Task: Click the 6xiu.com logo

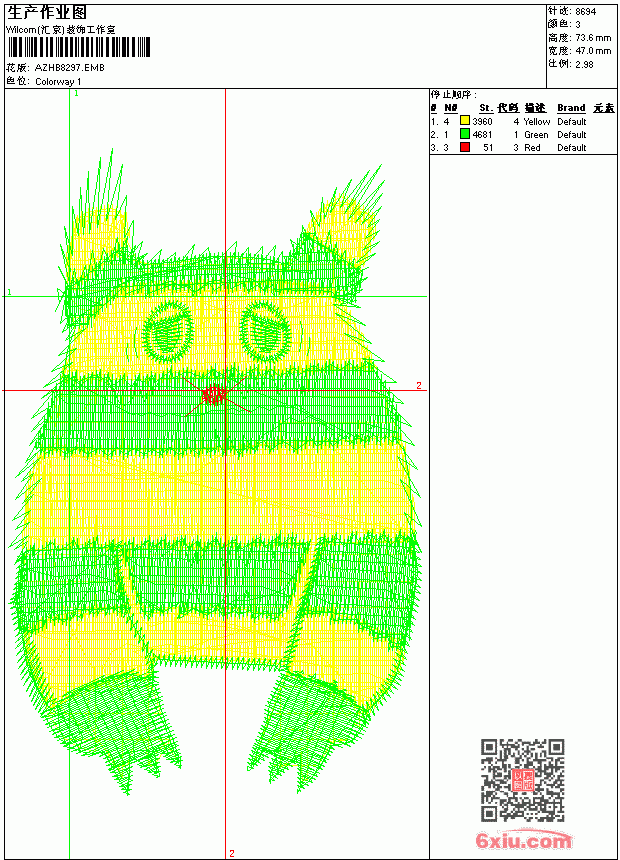Action: (523, 840)
